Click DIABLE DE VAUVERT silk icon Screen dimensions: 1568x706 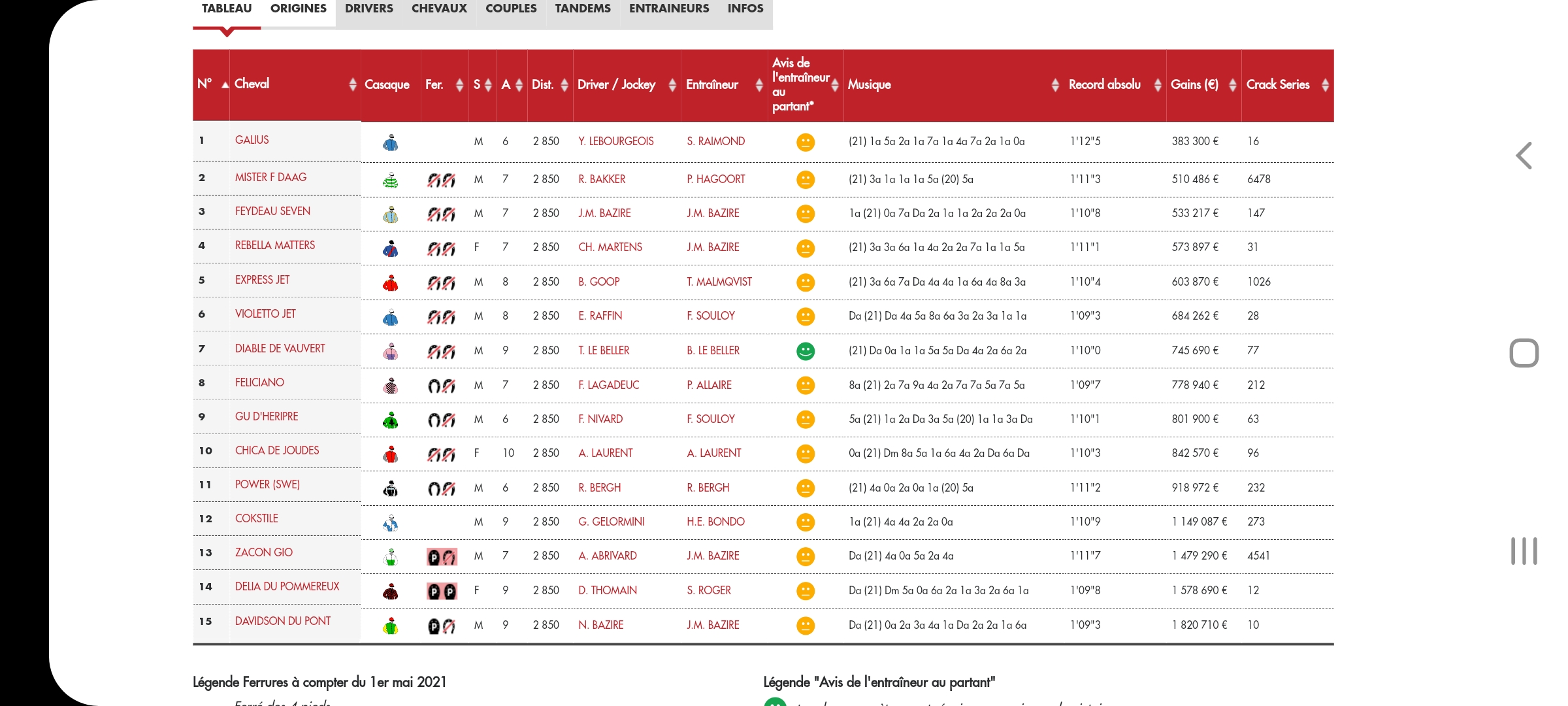pos(391,352)
